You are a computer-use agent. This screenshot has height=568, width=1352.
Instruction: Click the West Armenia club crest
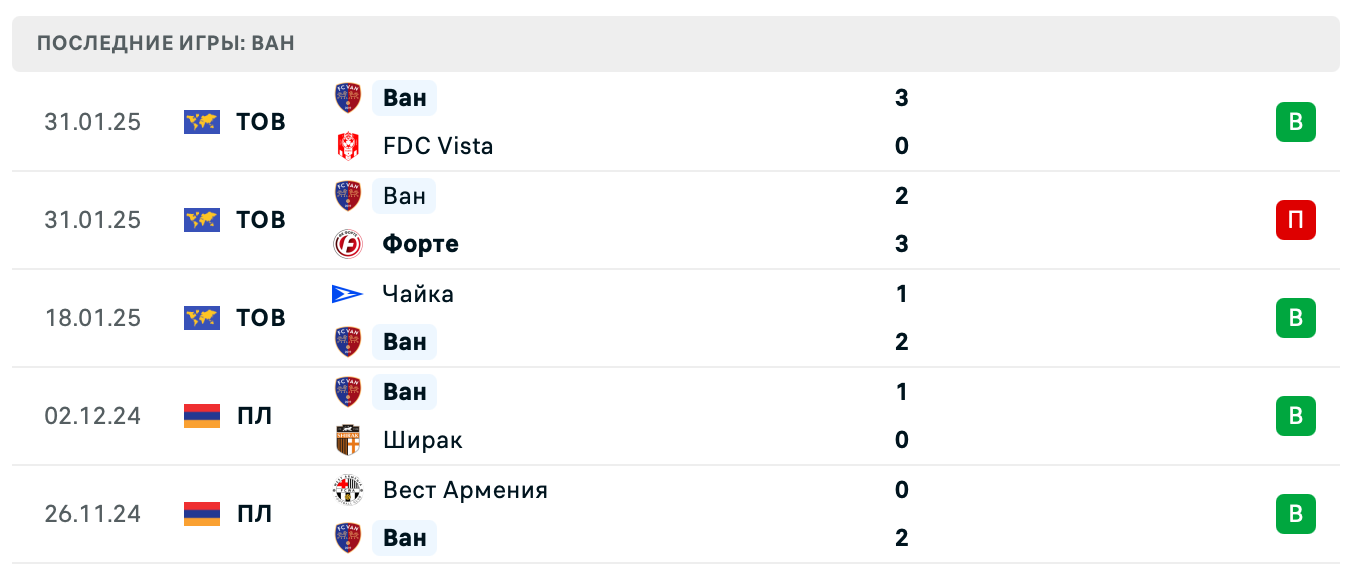pyautogui.click(x=348, y=490)
